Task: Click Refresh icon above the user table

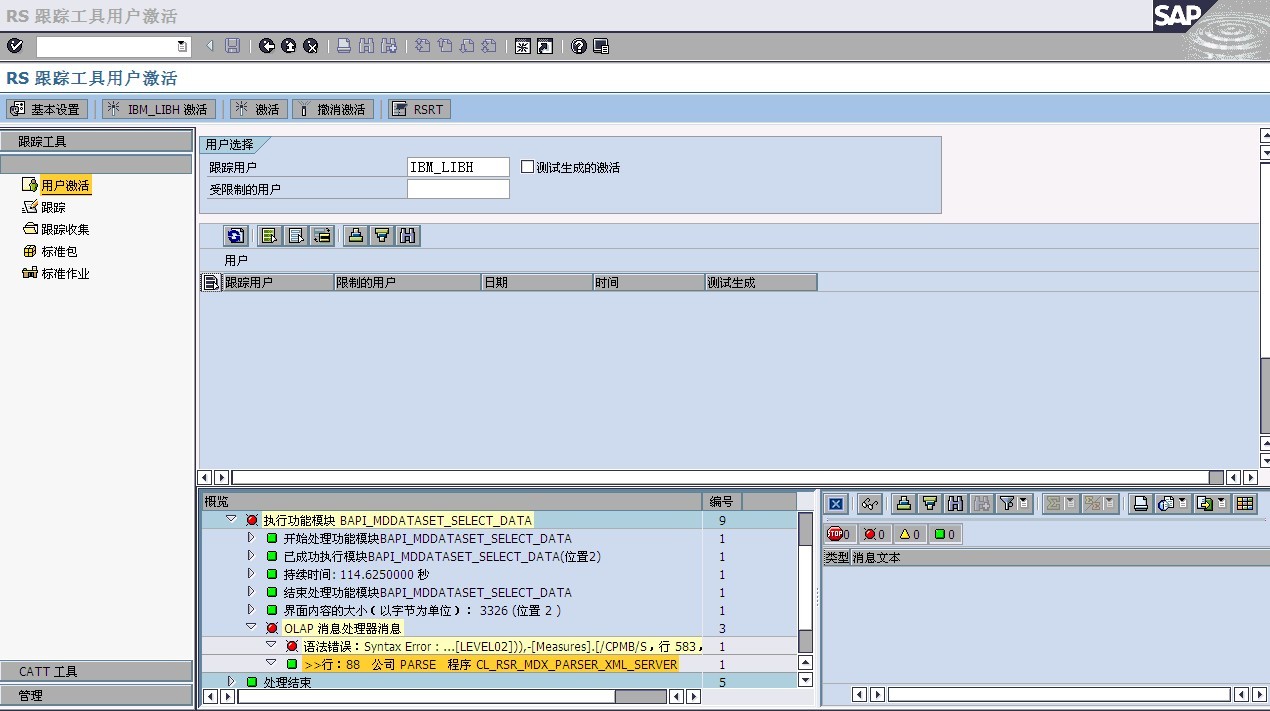Action: 235,236
